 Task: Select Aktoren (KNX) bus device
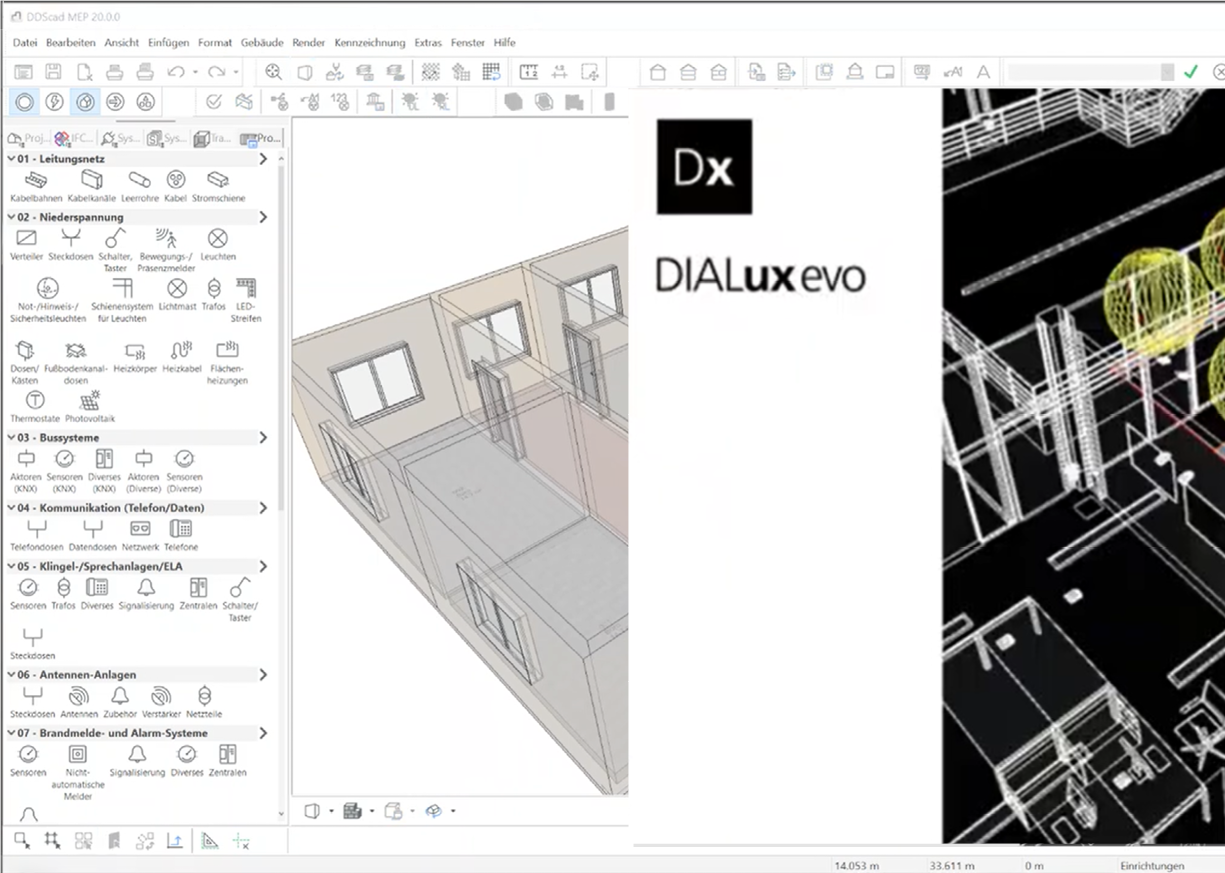(x=26, y=470)
